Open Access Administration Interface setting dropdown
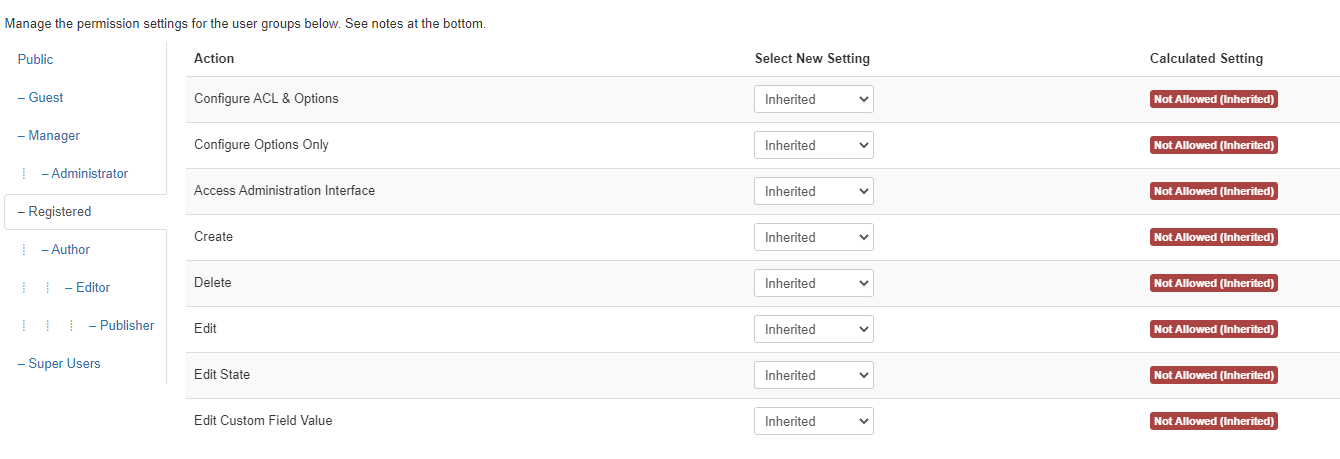The height and width of the screenshot is (459, 1340). point(813,192)
